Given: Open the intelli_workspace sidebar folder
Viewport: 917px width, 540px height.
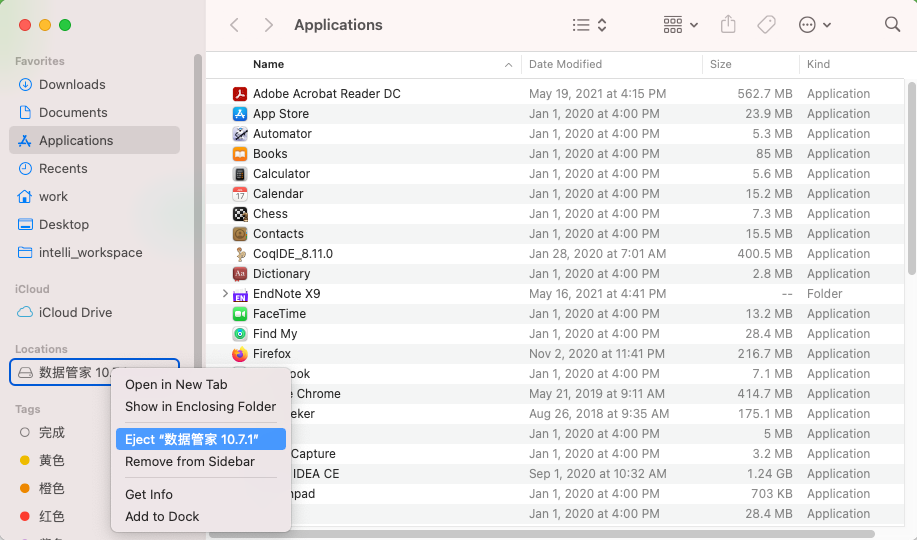Looking at the screenshot, I should 94,253.
